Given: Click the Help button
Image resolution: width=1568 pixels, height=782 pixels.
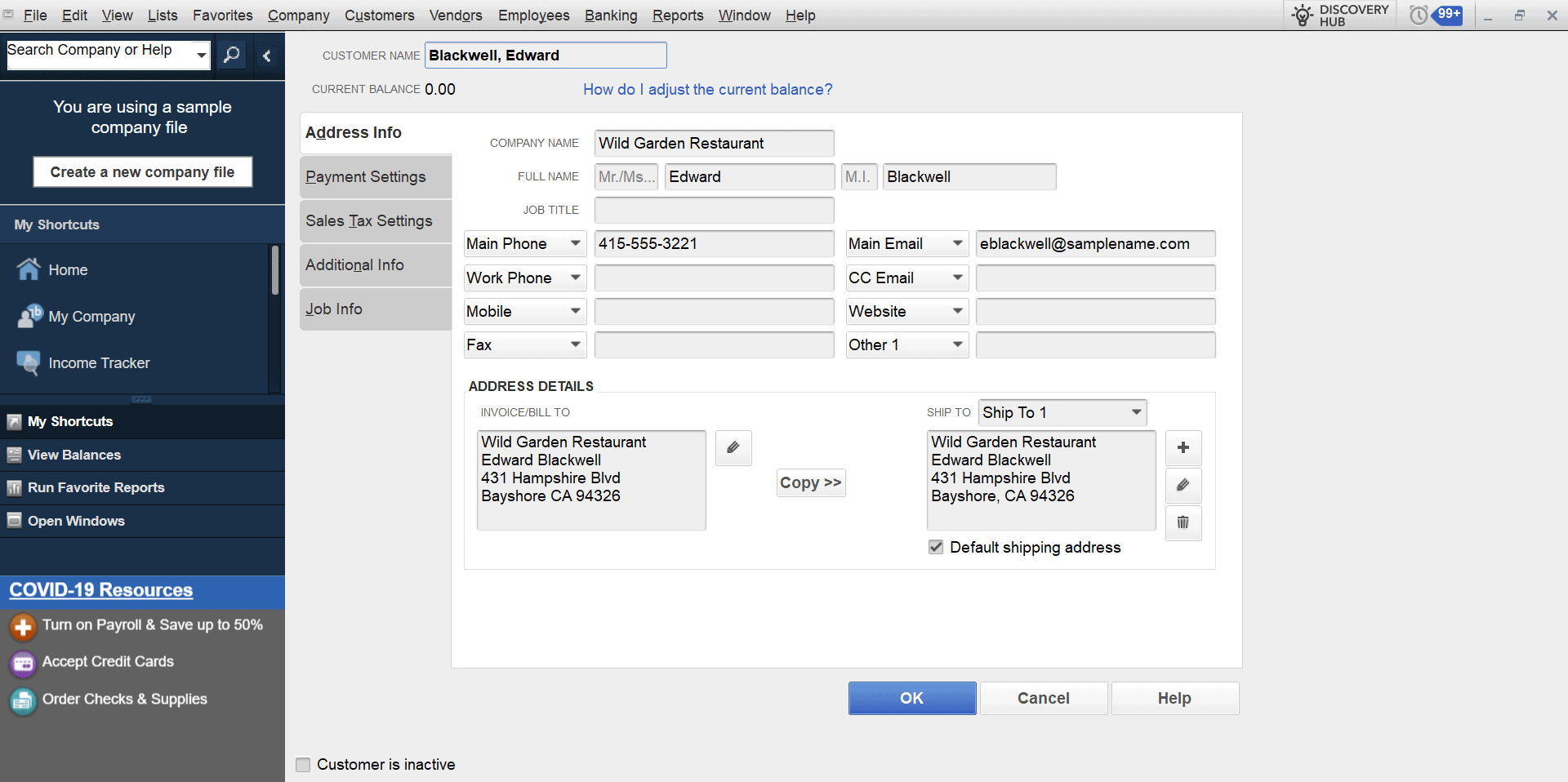Looking at the screenshot, I should pyautogui.click(x=1174, y=698).
